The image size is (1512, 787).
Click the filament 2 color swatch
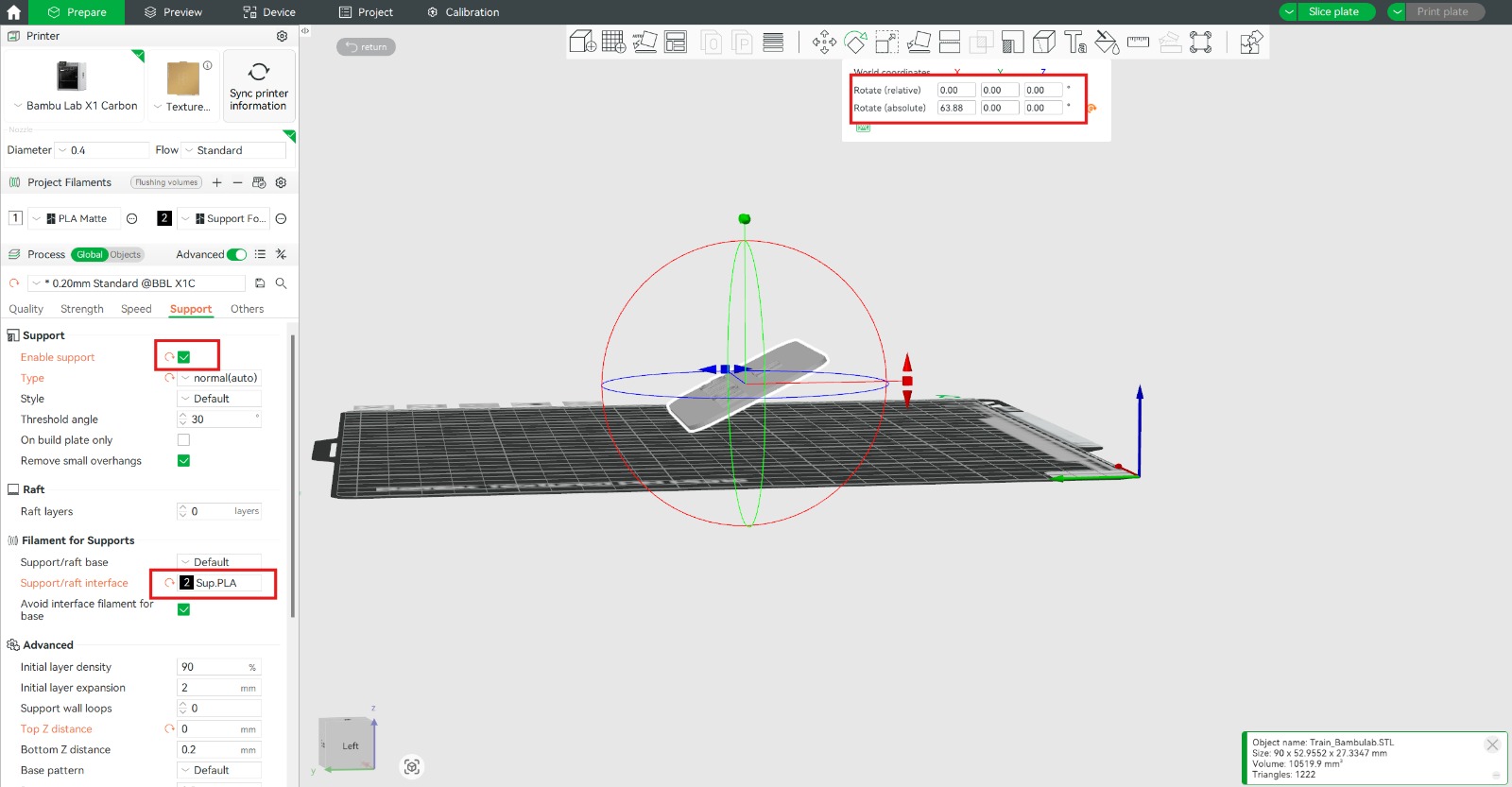[x=164, y=218]
